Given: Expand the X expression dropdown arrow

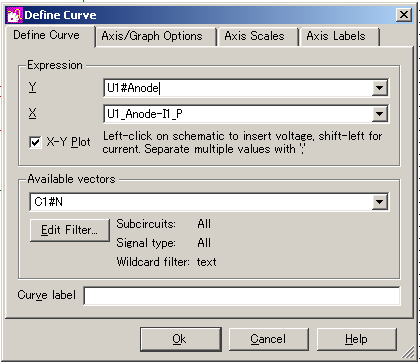Looking at the screenshot, I should [379, 114].
